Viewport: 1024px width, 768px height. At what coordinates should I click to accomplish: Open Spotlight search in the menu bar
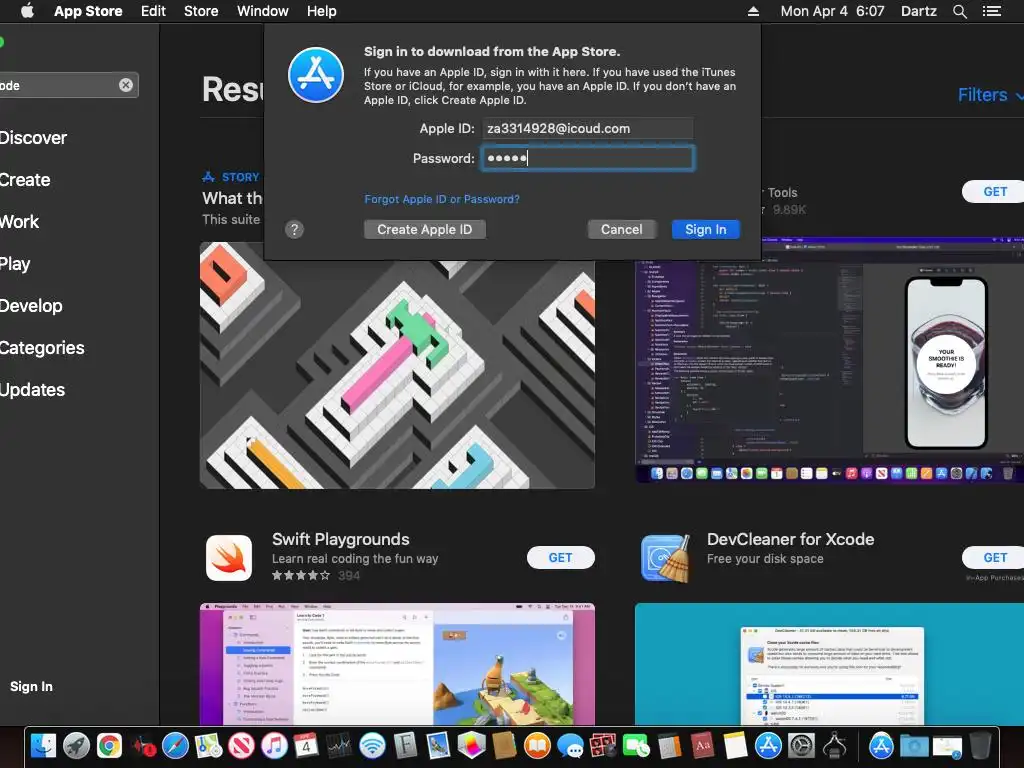(959, 11)
